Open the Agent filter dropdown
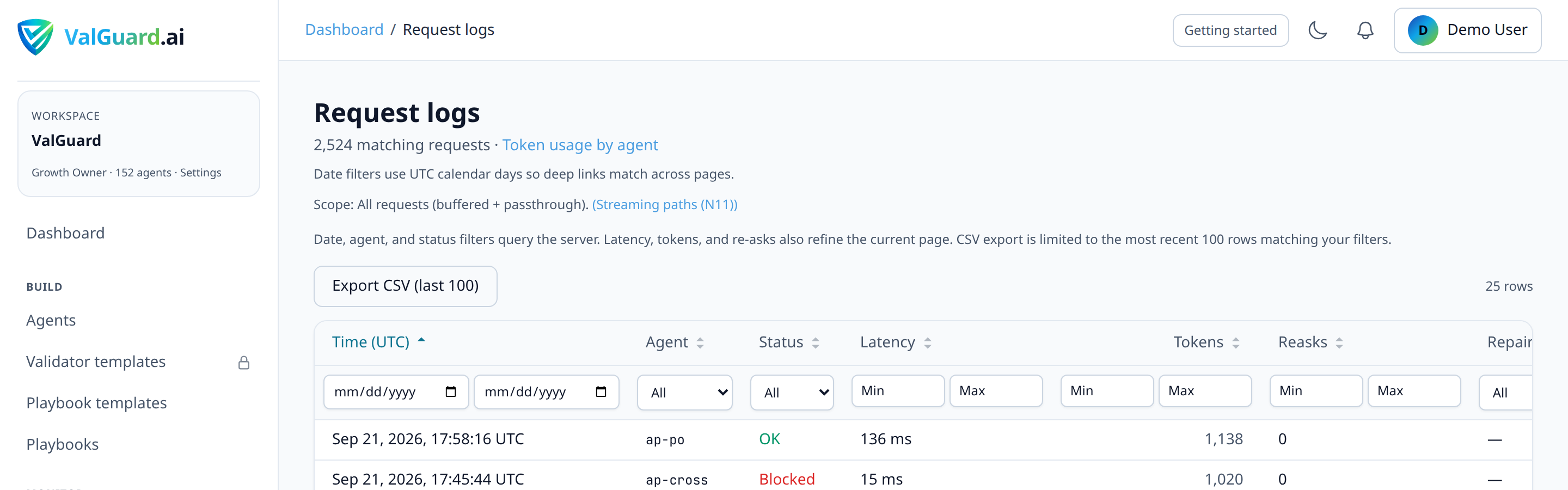1568x490 pixels. pyautogui.click(x=684, y=393)
